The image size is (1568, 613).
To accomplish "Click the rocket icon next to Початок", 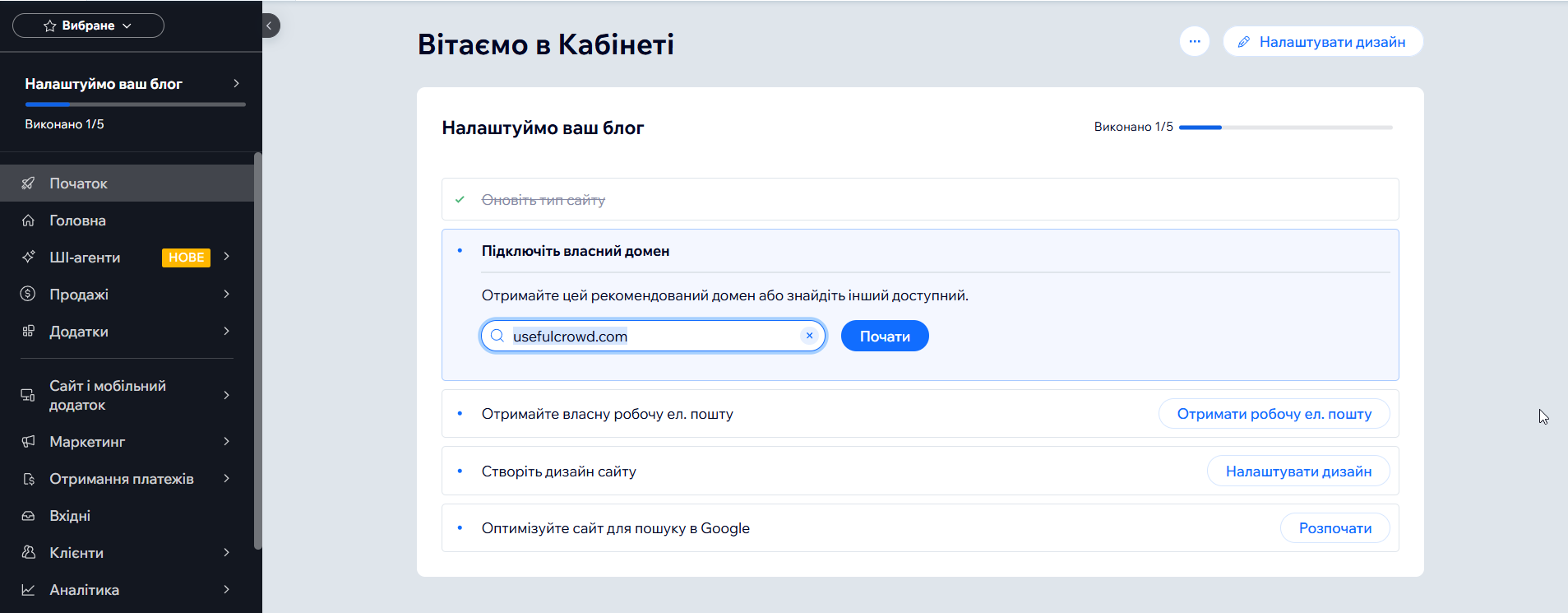I will tap(28, 183).
